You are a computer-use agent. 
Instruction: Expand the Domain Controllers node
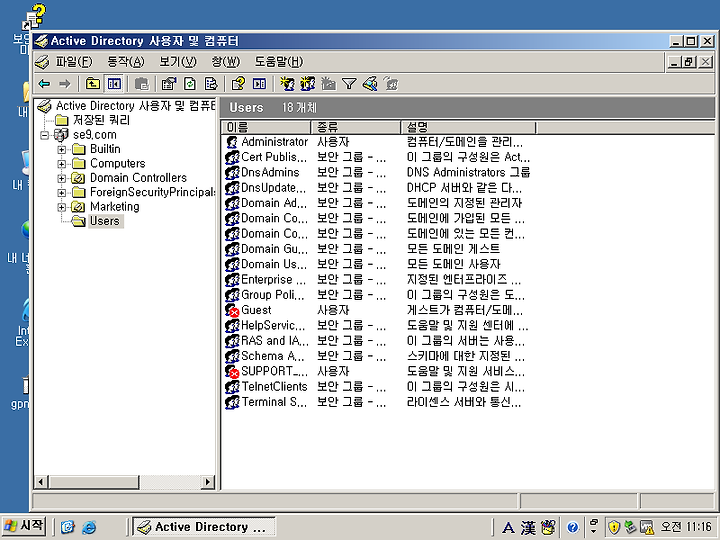pyautogui.click(x=61, y=178)
